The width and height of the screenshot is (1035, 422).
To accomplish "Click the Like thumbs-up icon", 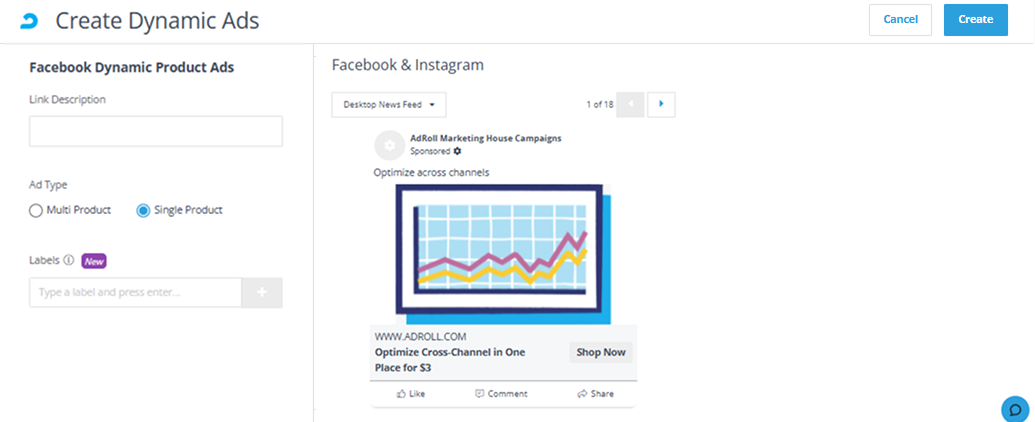I will [x=401, y=394].
